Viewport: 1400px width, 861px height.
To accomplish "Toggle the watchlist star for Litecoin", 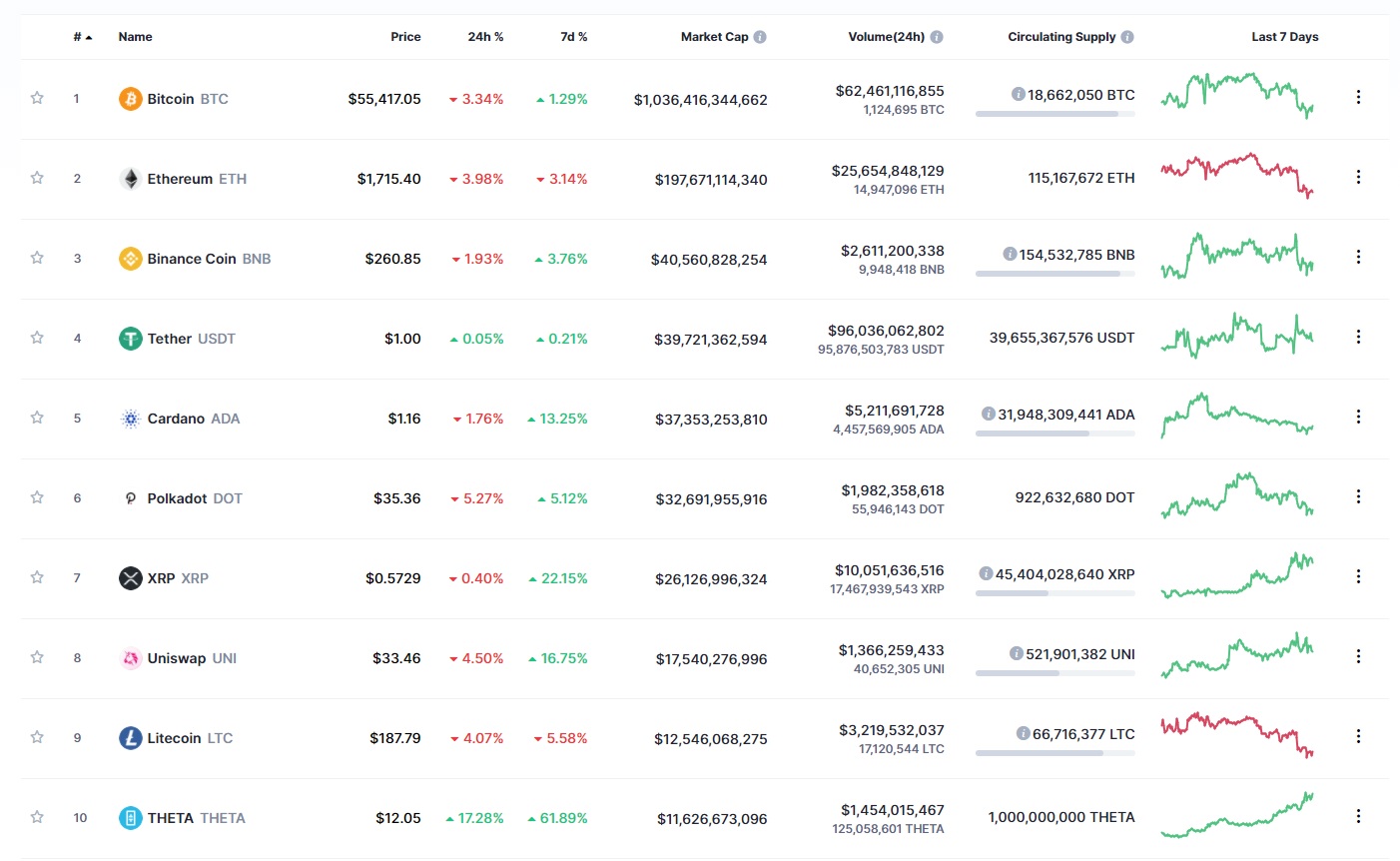I will [x=37, y=737].
